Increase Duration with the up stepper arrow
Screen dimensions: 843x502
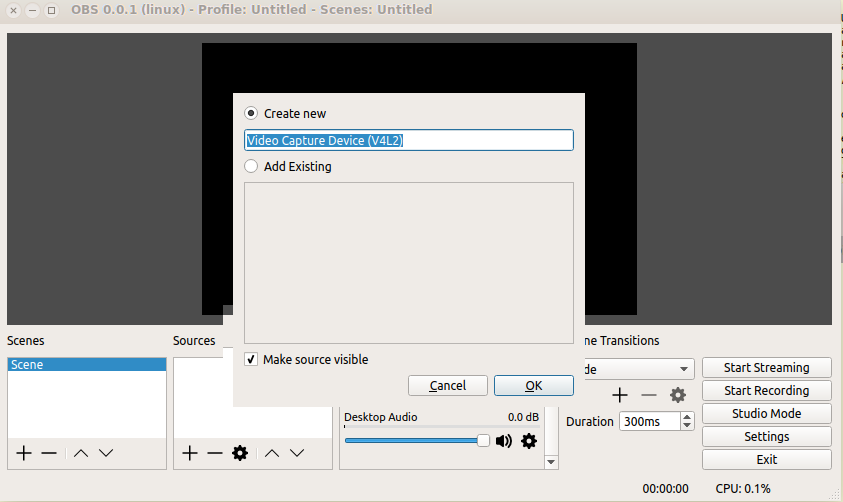pos(687,417)
